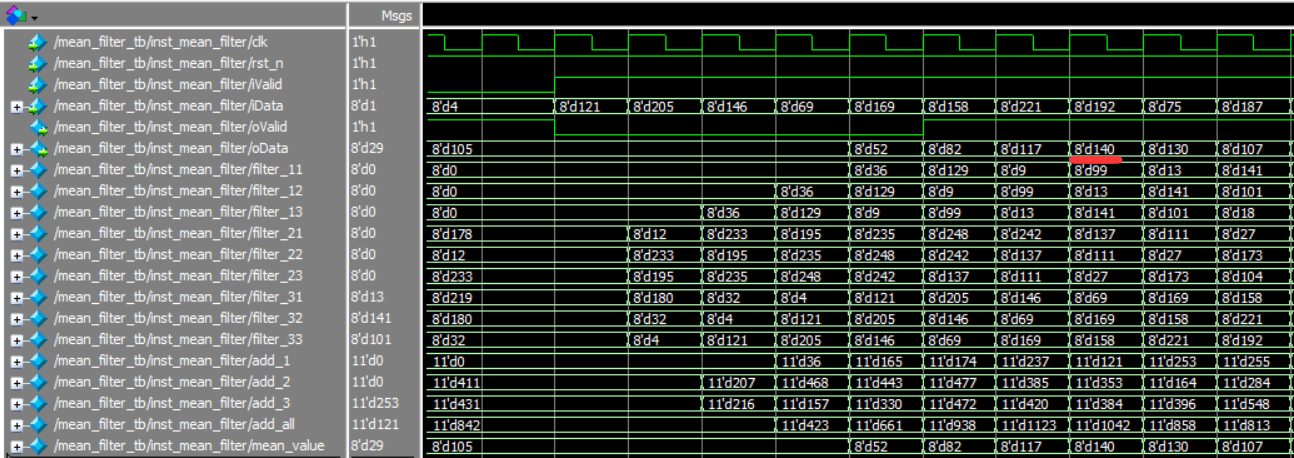
Task: Click waveform value 11'd207 in add_2 row
Action: click(730, 382)
